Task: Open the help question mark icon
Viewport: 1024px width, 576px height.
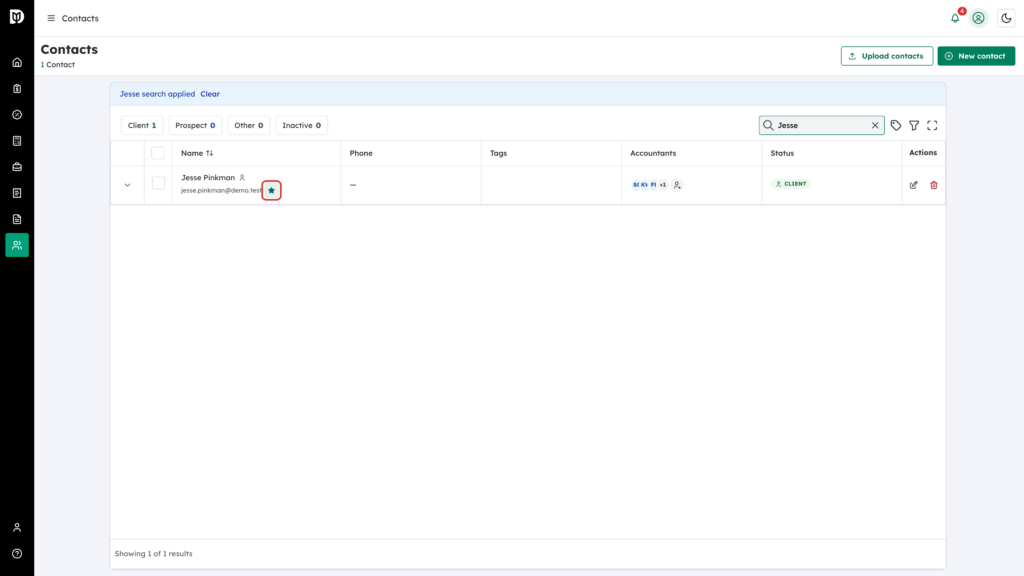Action: tap(17, 554)
